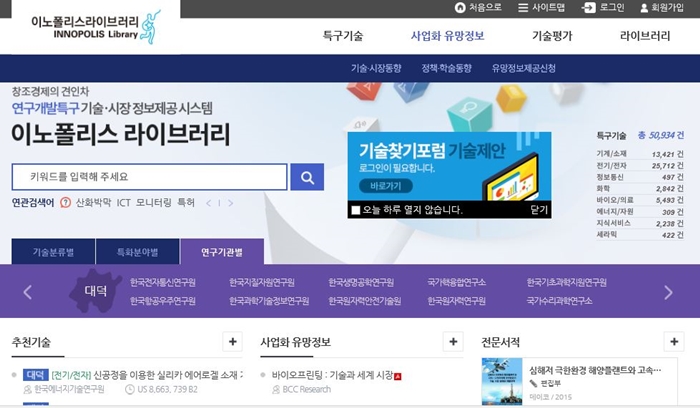
Task: Open 국가핵융합연구소 link
Action: (x=457, y=283)
